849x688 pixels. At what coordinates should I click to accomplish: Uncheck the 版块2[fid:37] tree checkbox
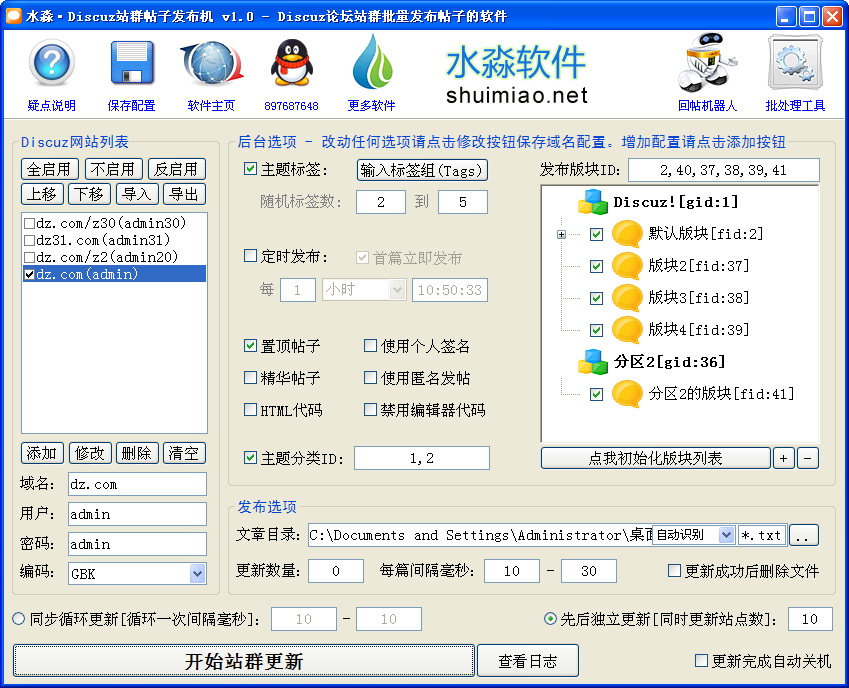(x=596, y=266)
